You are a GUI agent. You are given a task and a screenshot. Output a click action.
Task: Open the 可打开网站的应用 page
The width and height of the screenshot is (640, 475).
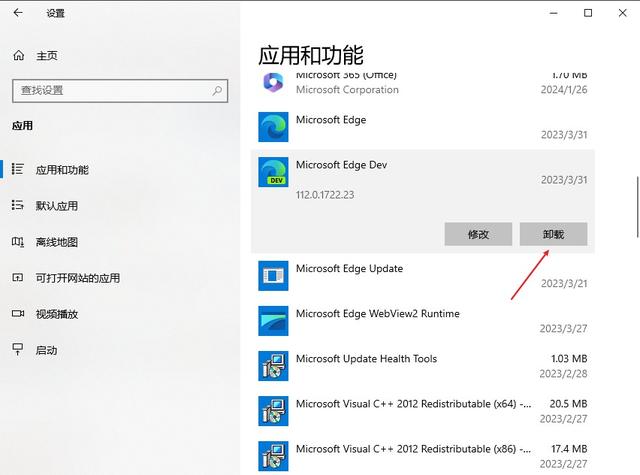pyautogui.click(x=78, y=278)
